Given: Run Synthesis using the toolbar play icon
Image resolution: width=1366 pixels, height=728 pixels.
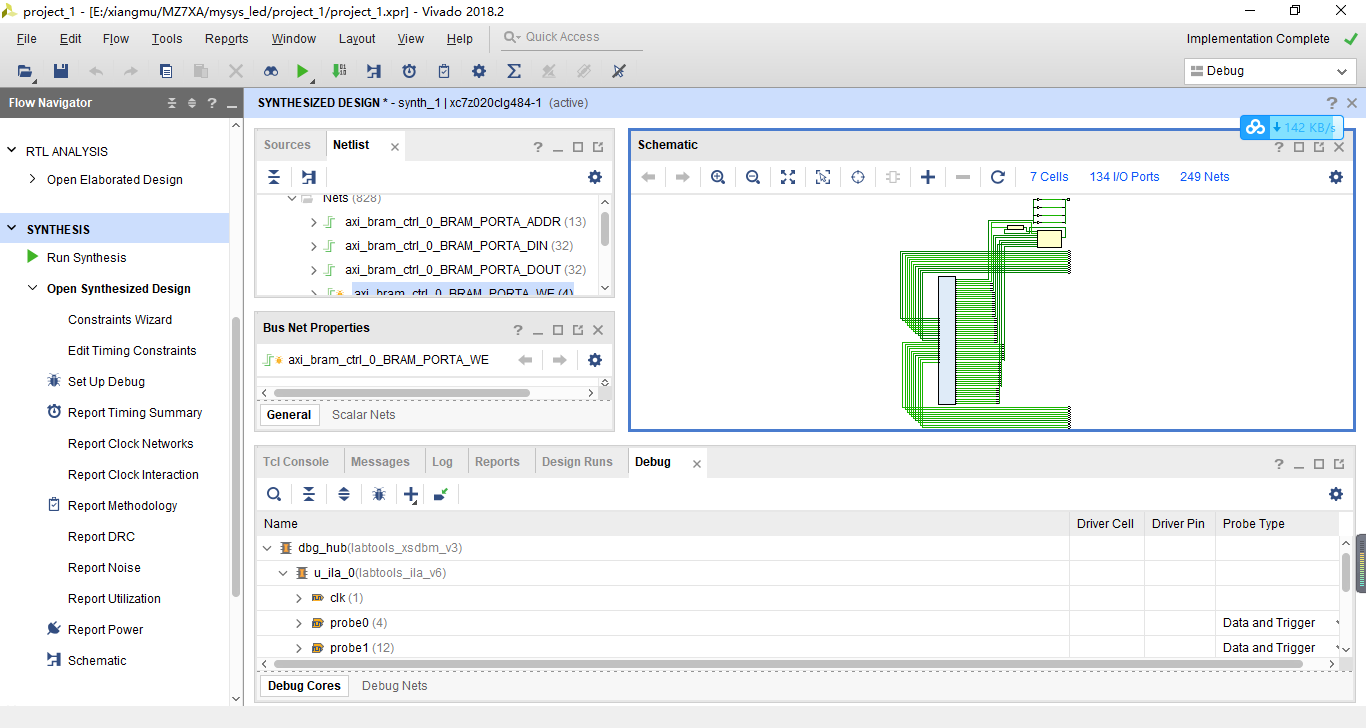Looking at the screenshot, I should tap(302, 71).
